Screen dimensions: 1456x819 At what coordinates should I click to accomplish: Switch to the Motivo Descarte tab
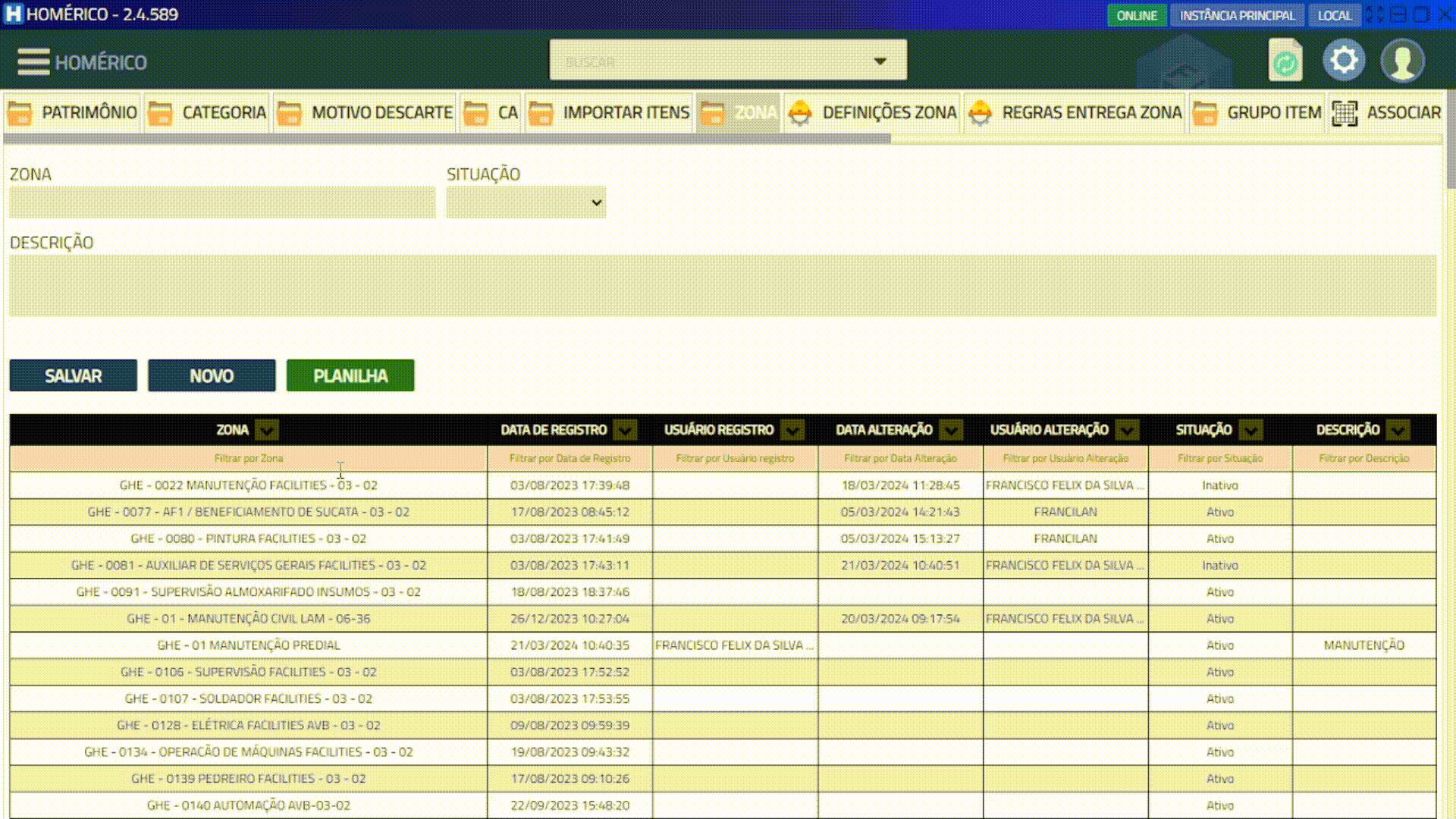pos(381,113)
